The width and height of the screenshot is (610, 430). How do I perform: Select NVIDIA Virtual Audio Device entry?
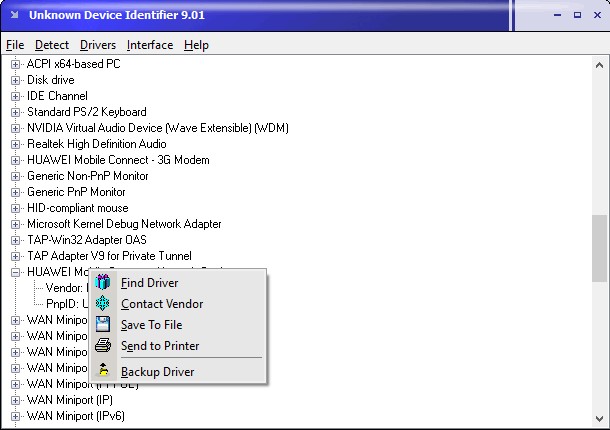(x=158, y=128)
